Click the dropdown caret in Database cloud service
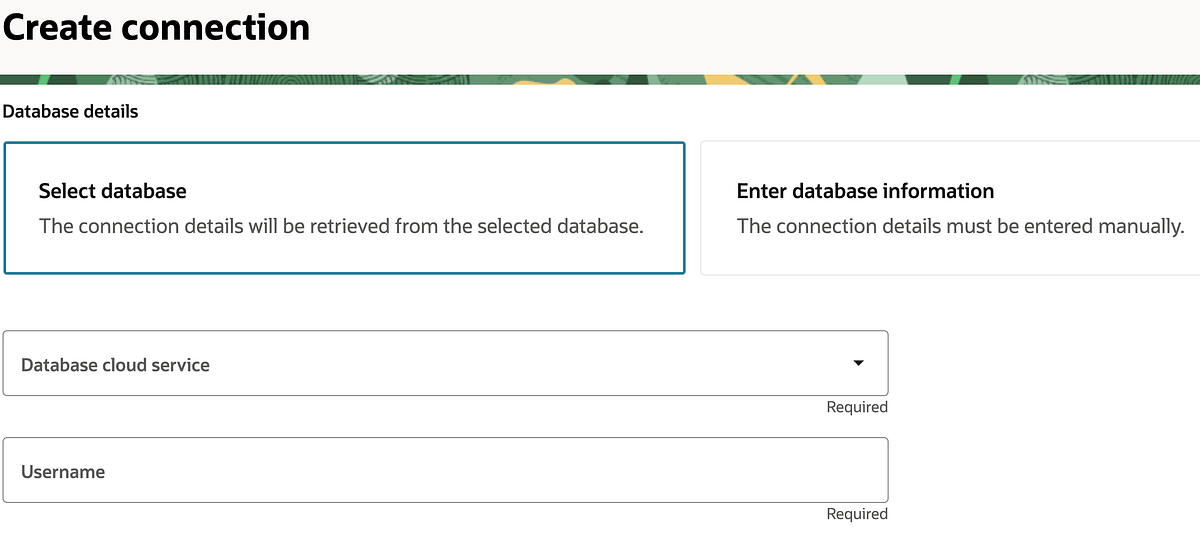This screenshot has width=1200, height=536. point(858,363)
